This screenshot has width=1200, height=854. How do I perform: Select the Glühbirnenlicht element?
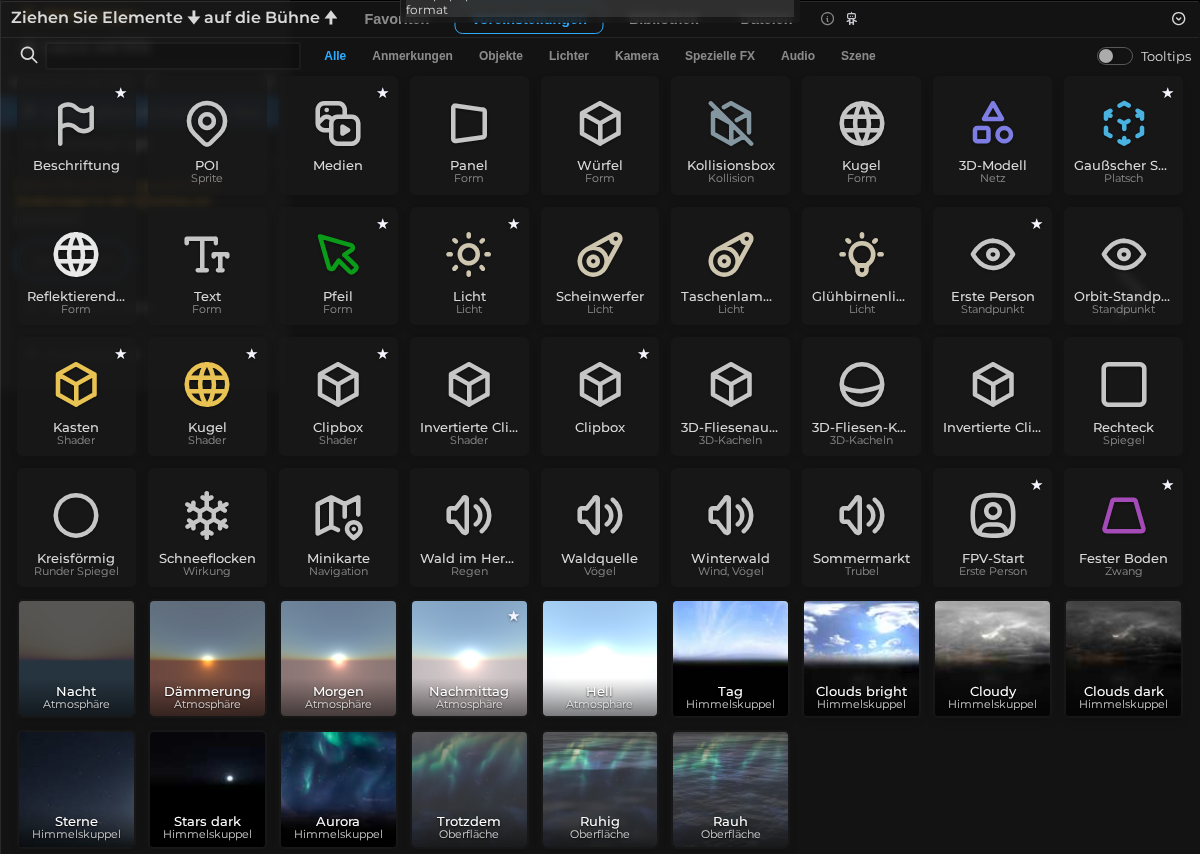click(862, 266)
